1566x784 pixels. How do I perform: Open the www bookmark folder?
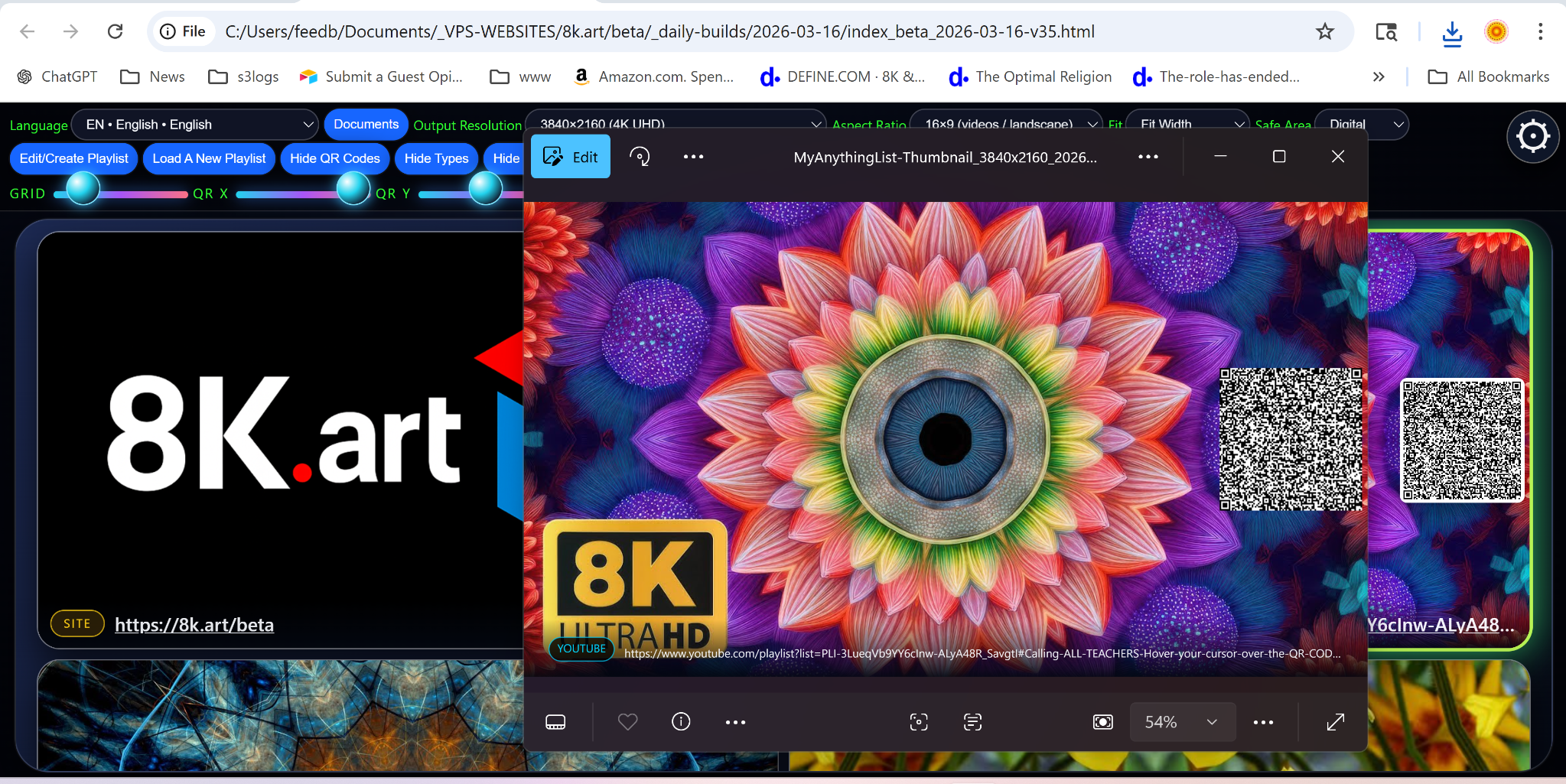click(520, 76)
